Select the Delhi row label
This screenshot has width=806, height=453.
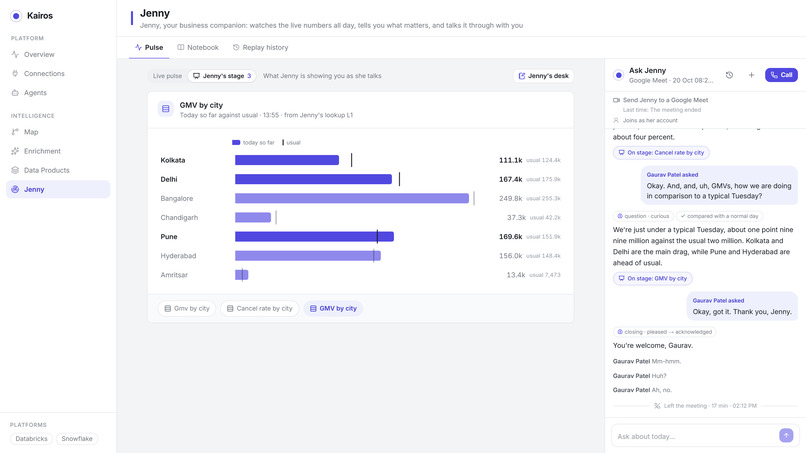pyautogui.click(x=169, y=179)
